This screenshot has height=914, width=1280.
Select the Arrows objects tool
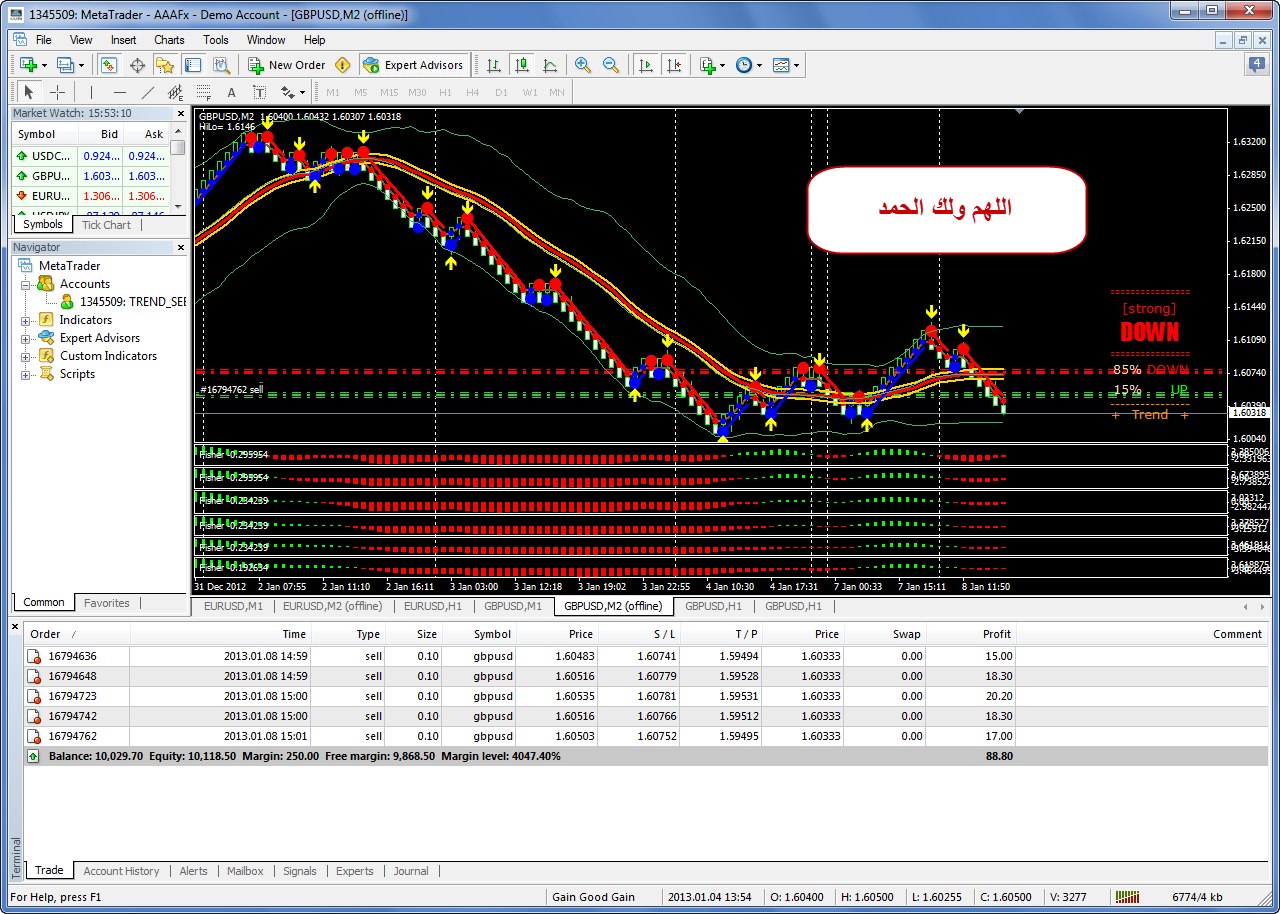pos(288,92)
